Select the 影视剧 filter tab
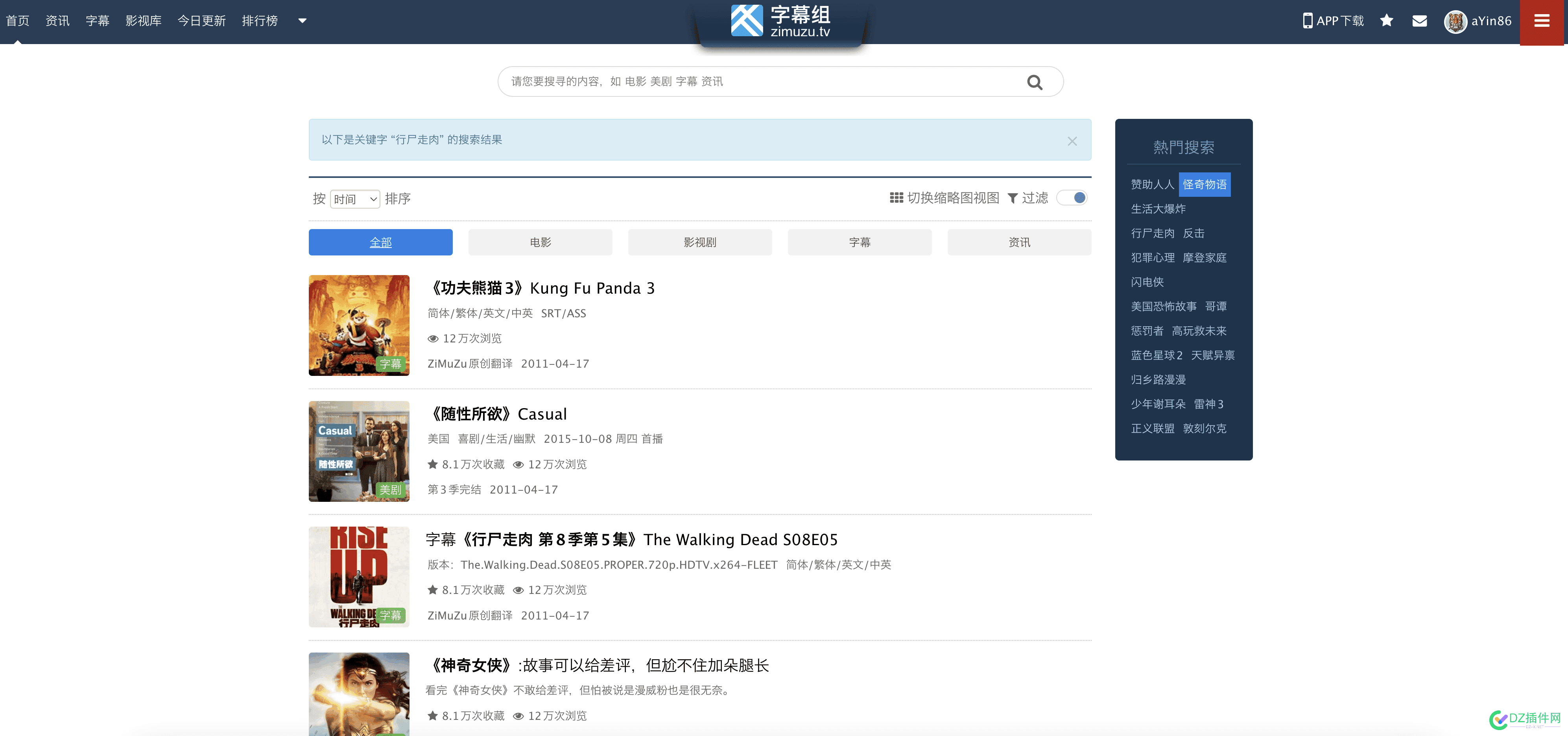The height and width of the screenshot is (736, 1568). tap(700, 242)
